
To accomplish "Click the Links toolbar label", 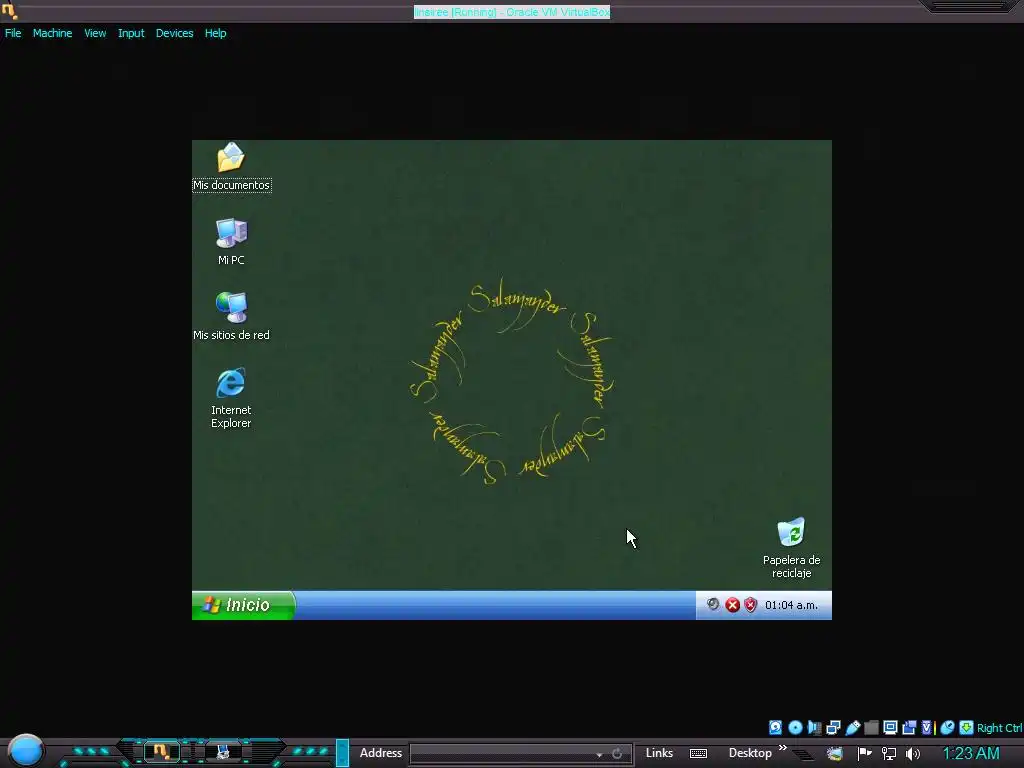I will pyautogui.click(x=659, y=753).
